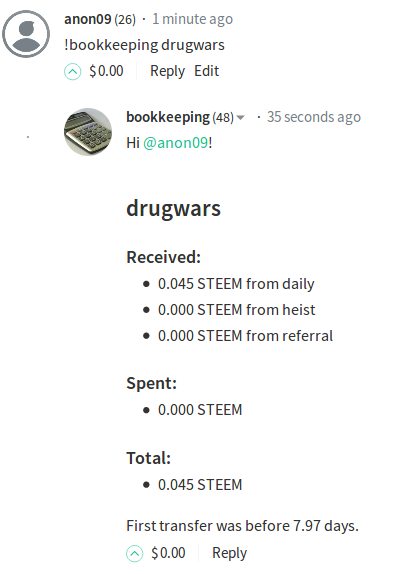Image resolution: width=396 pixels, height=574 pixels.
Task: Open the bookkeeping username link
Action: [x=168, y=117]
